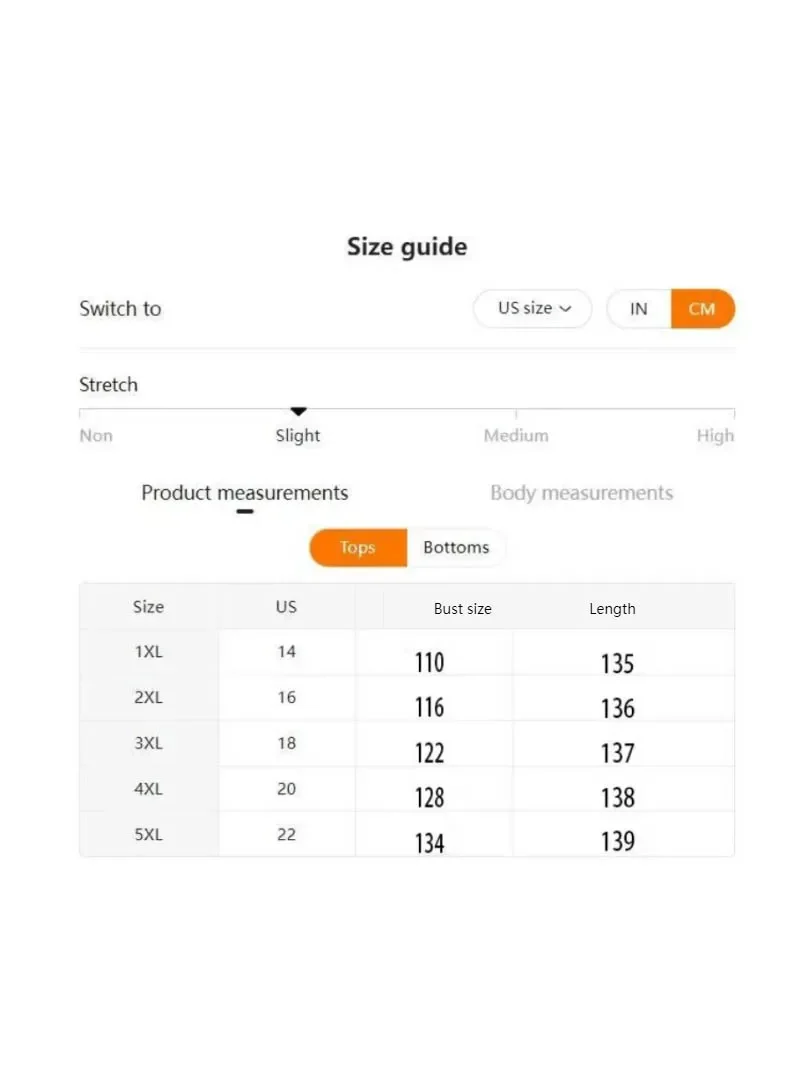Select the 1XL size row

[407, 653]
